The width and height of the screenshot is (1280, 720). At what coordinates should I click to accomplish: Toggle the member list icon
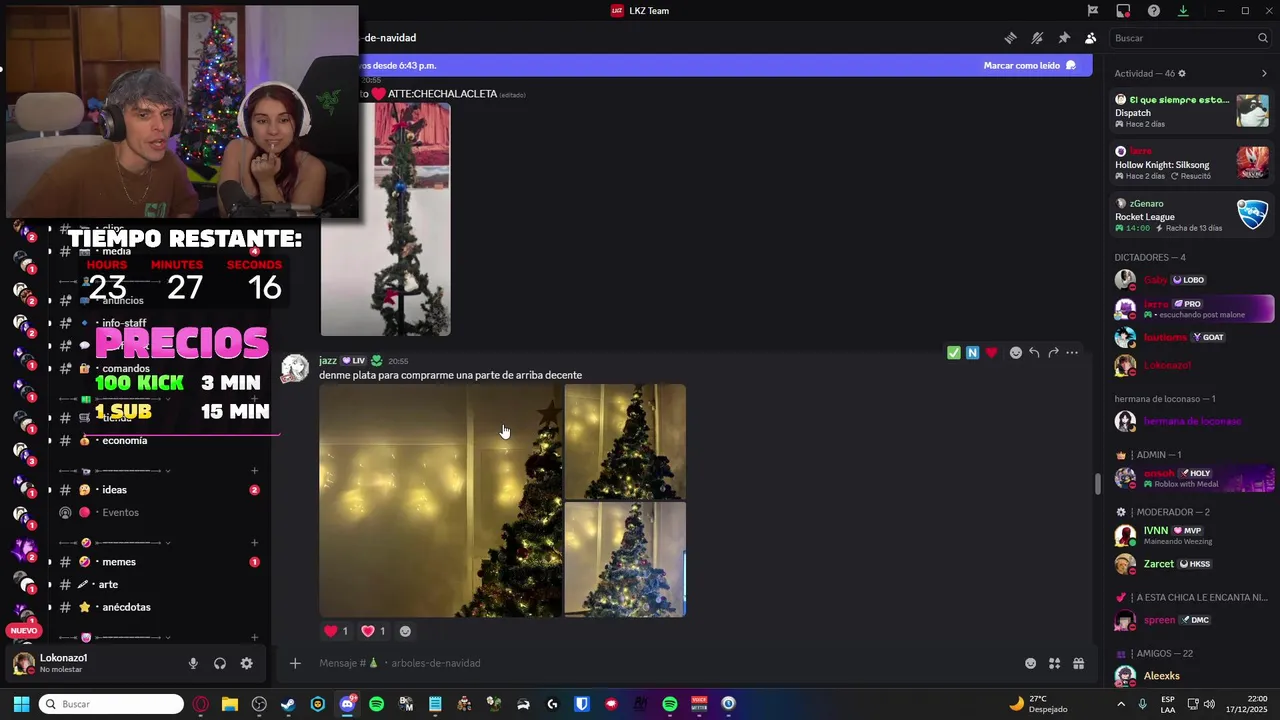(1090, 38)
